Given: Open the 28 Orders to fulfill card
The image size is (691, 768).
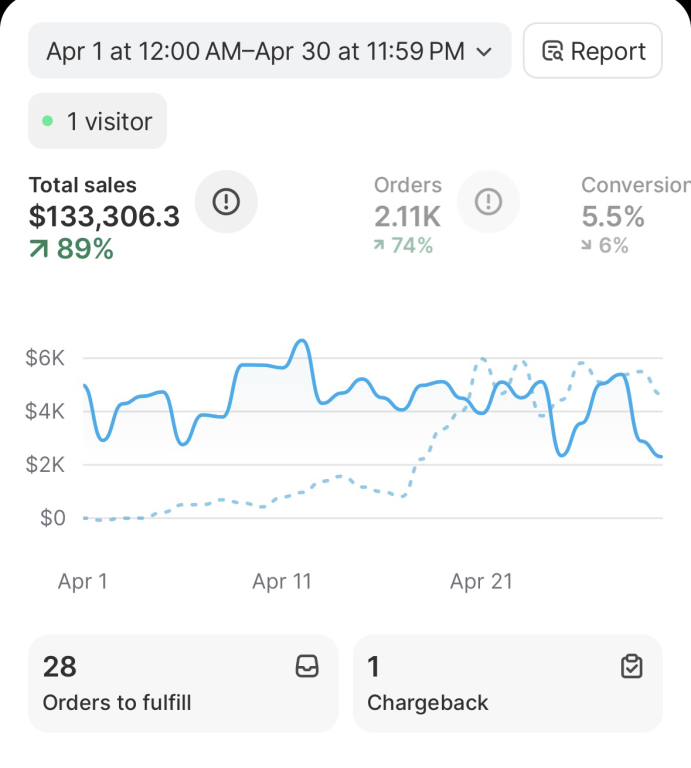Looking at the screenshot, I should pyautogui.click(x=183, y=683).
